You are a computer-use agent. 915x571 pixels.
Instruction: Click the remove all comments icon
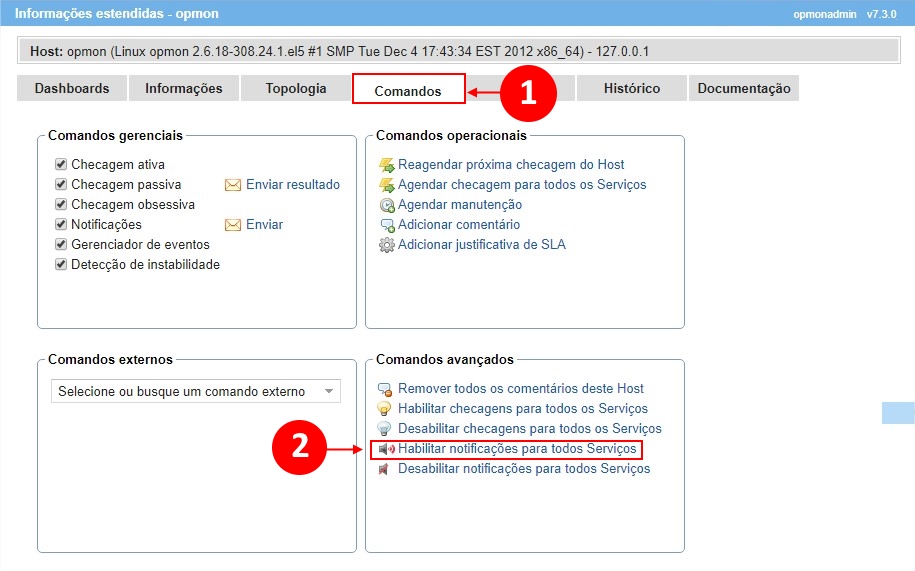click(385, 389)
